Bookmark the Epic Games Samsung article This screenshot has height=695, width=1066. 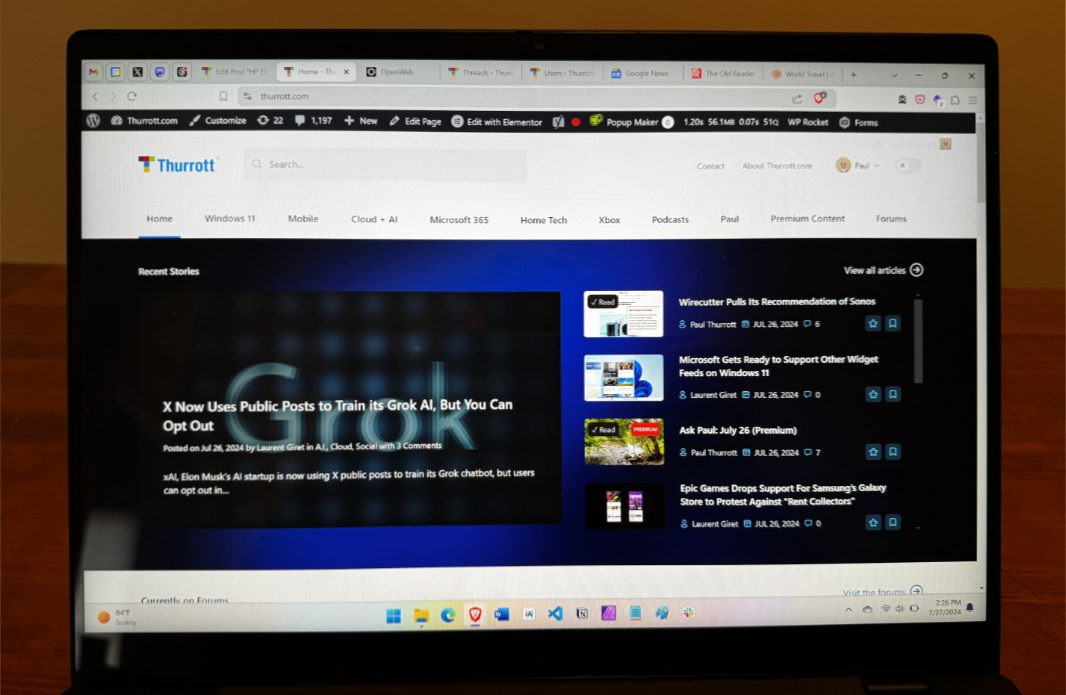(x=893, y=523)
